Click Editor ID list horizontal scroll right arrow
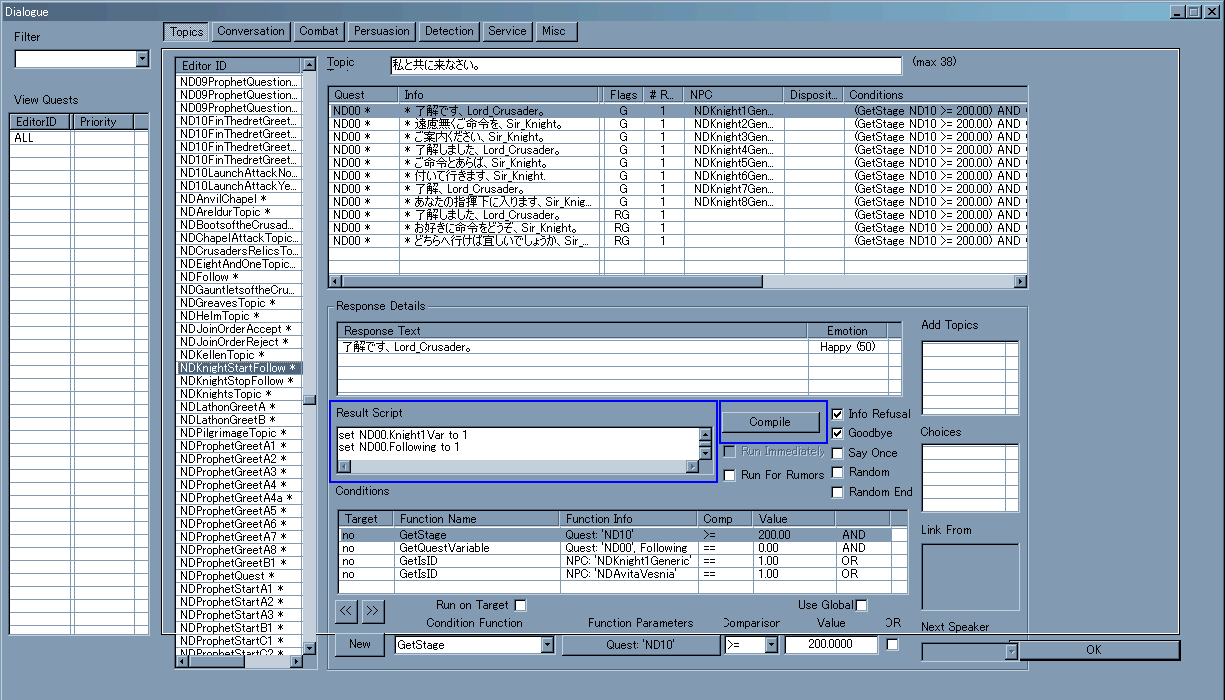Screen dimensions: 1225x700 296,660
